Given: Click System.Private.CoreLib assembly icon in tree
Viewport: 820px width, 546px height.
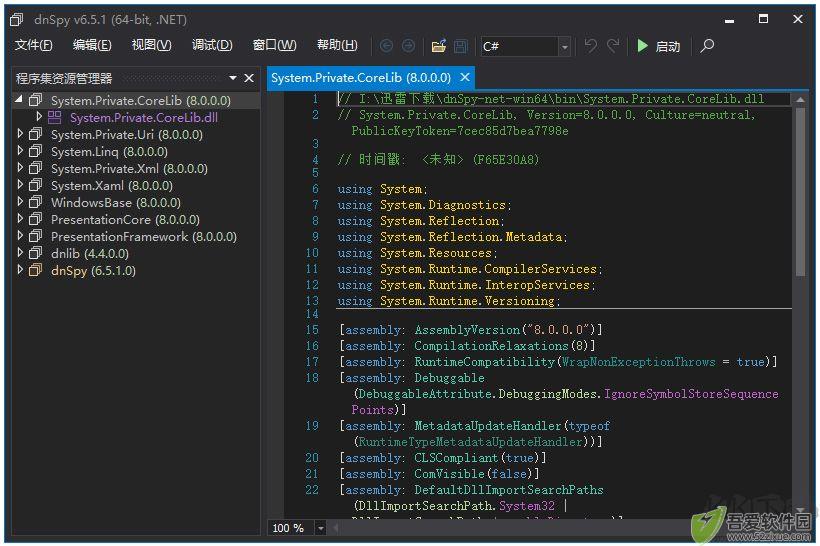Looking at the screenshot, I should click(x=36, y=100).
